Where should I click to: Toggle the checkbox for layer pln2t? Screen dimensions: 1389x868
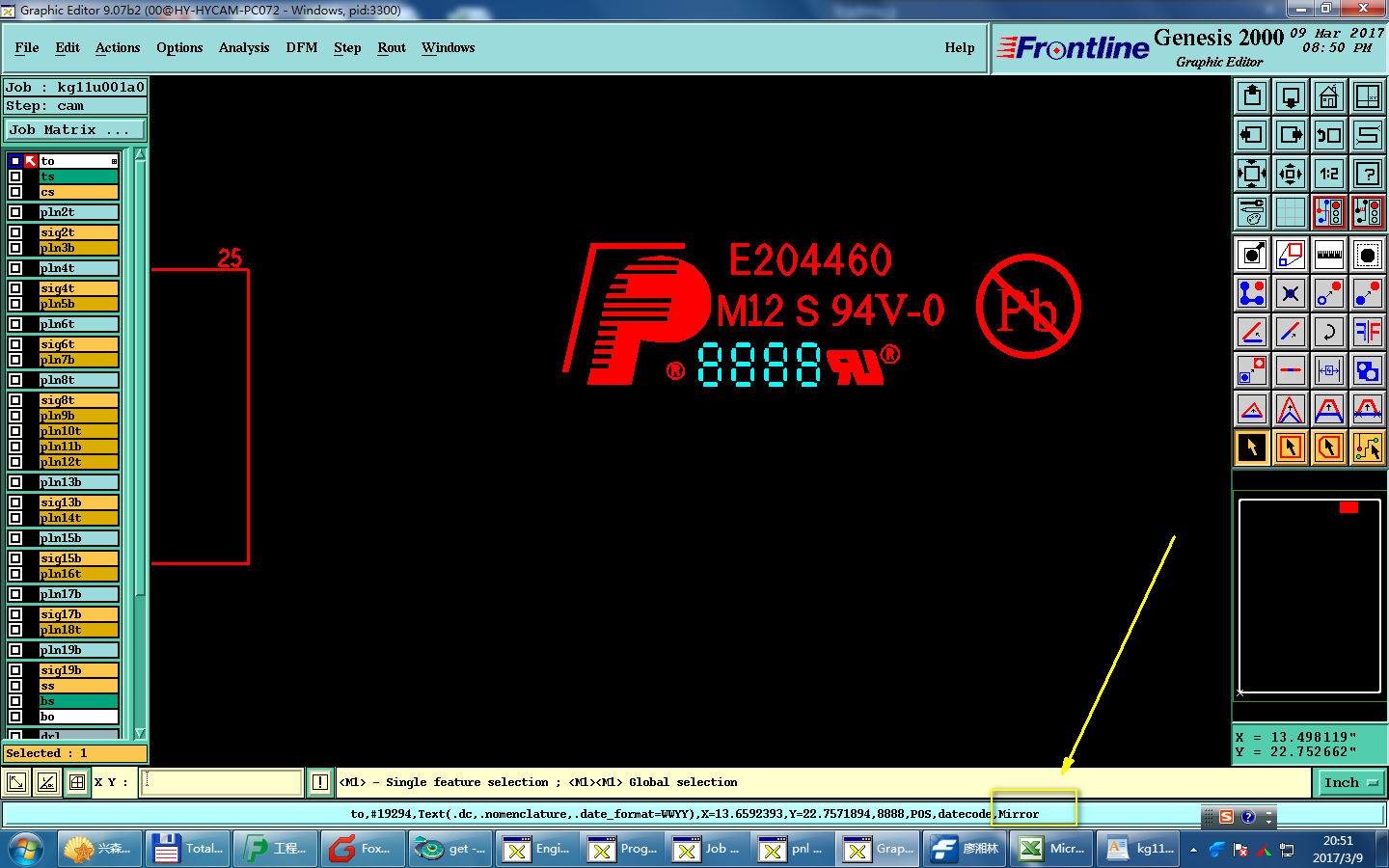click(15, 212)
